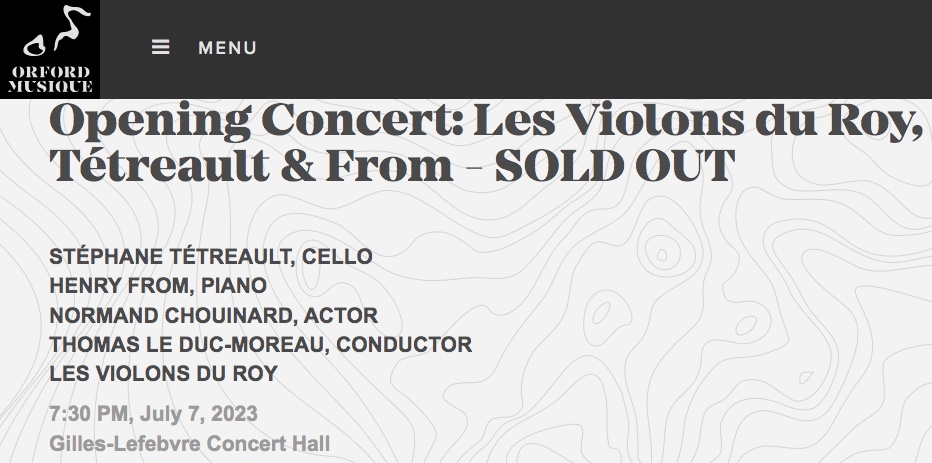The image size is (932, 463).
Task: Click the MENU label in header
Action: click(x=227, y=48)
